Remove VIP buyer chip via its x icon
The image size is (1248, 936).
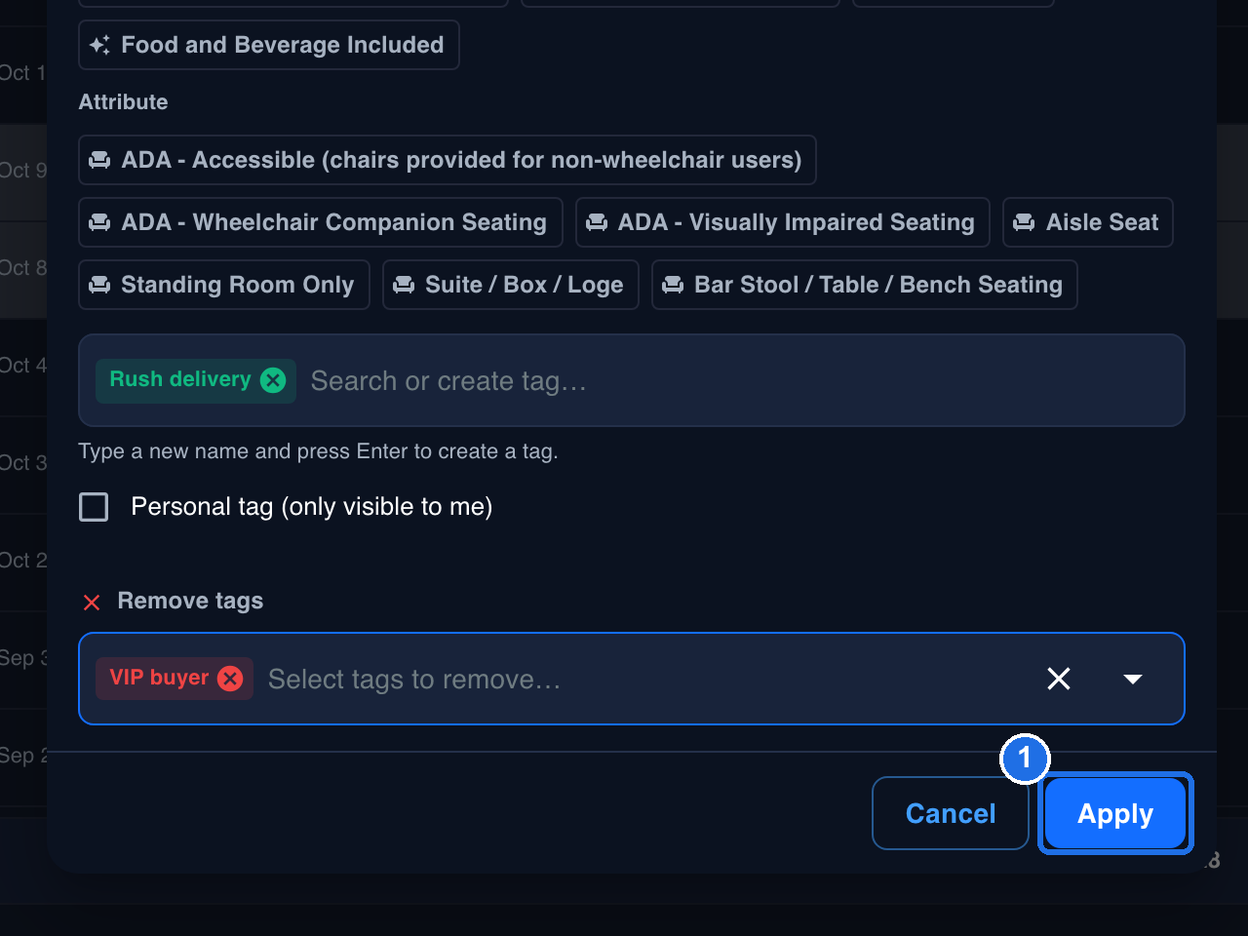coord(230,679)
